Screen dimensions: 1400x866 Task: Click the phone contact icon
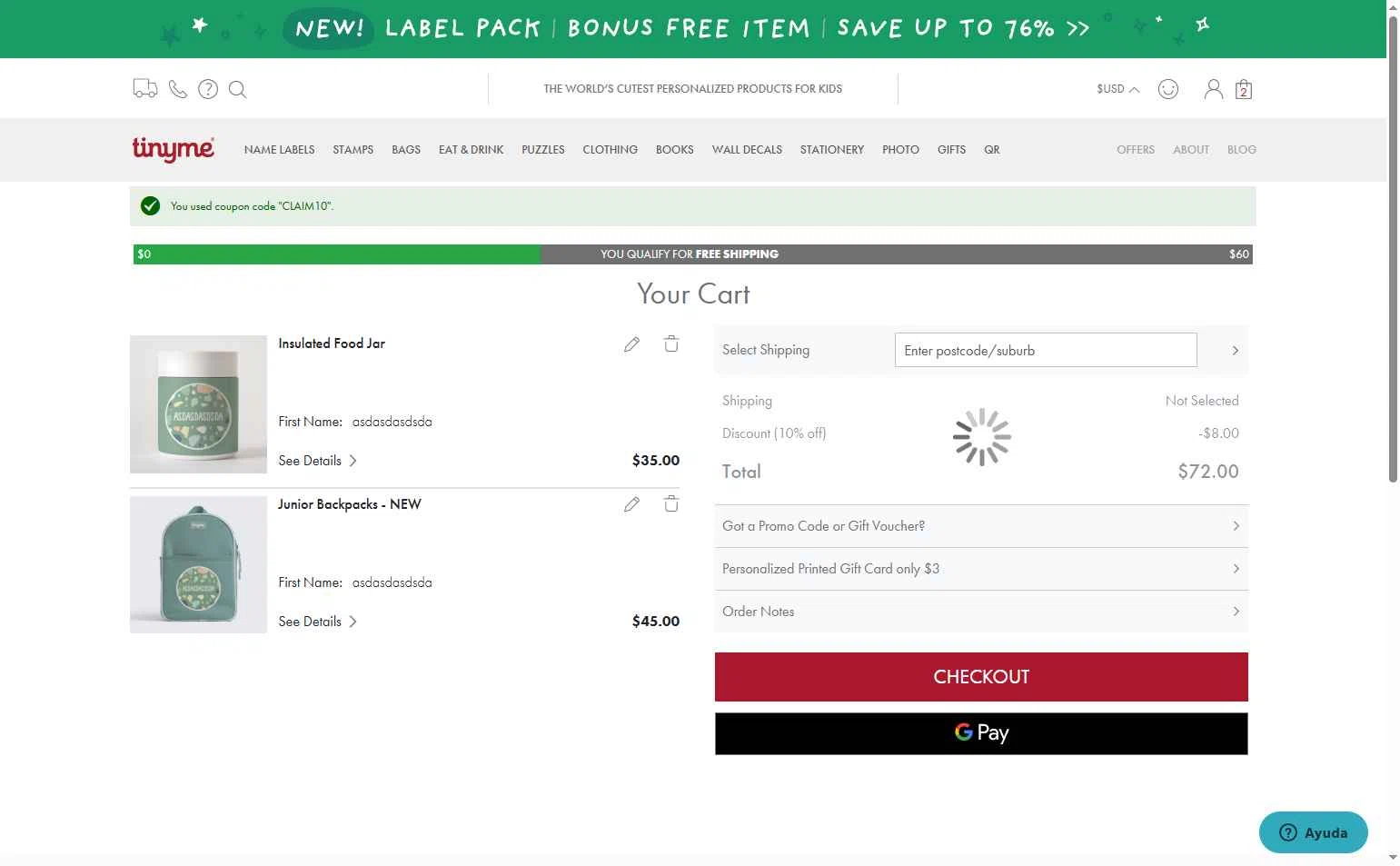pos(178,89)
